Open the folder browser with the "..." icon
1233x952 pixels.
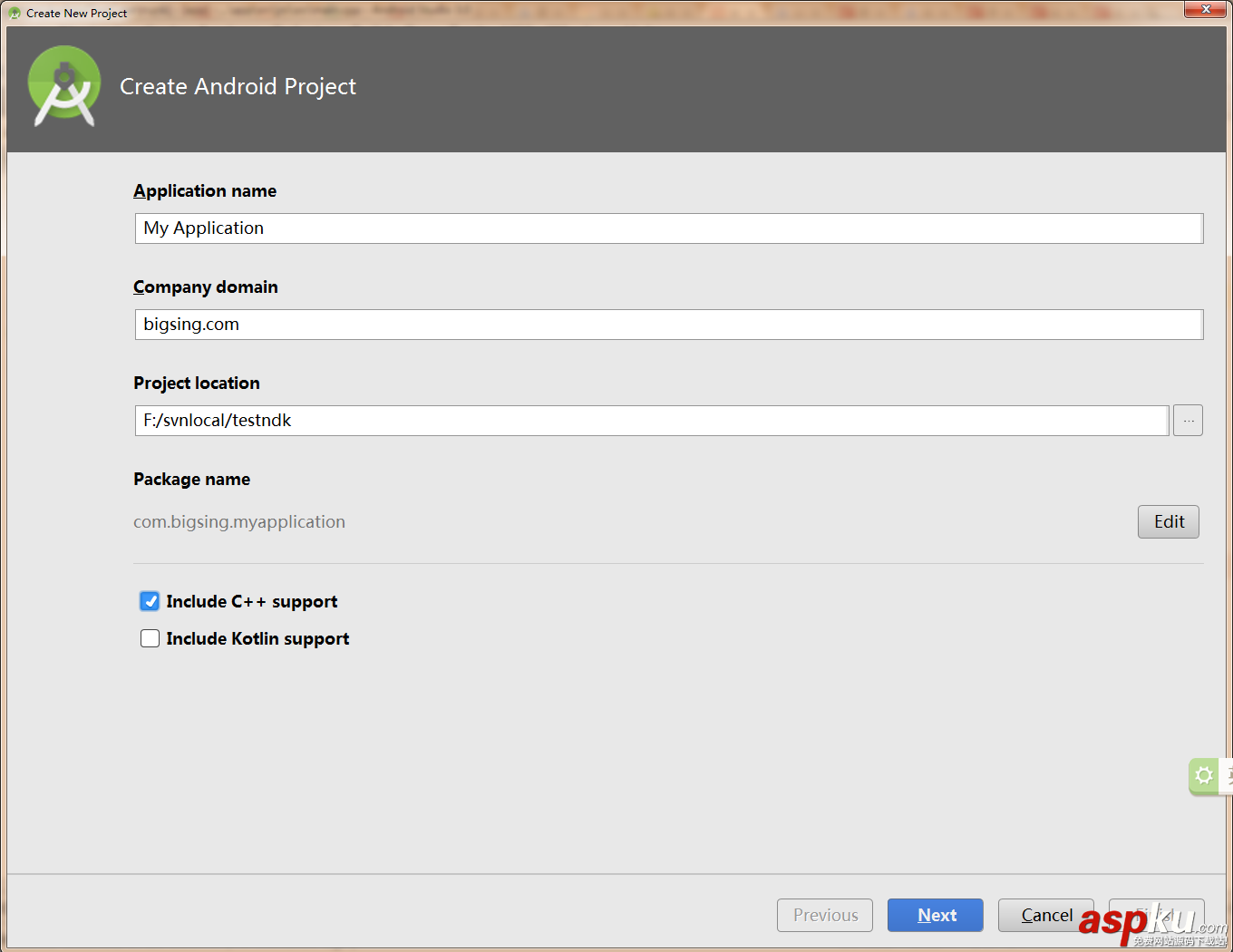pyautogui.click(x=1188, y=420)
